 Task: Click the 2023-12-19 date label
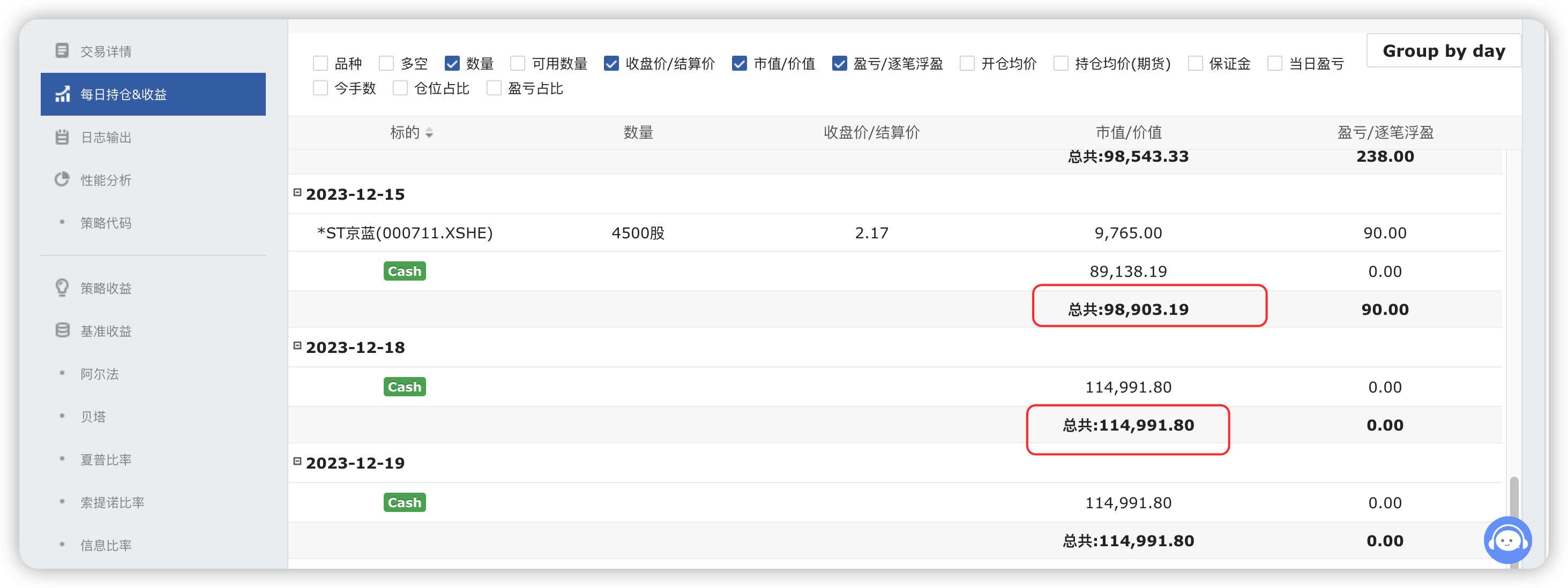pos(355,463)
